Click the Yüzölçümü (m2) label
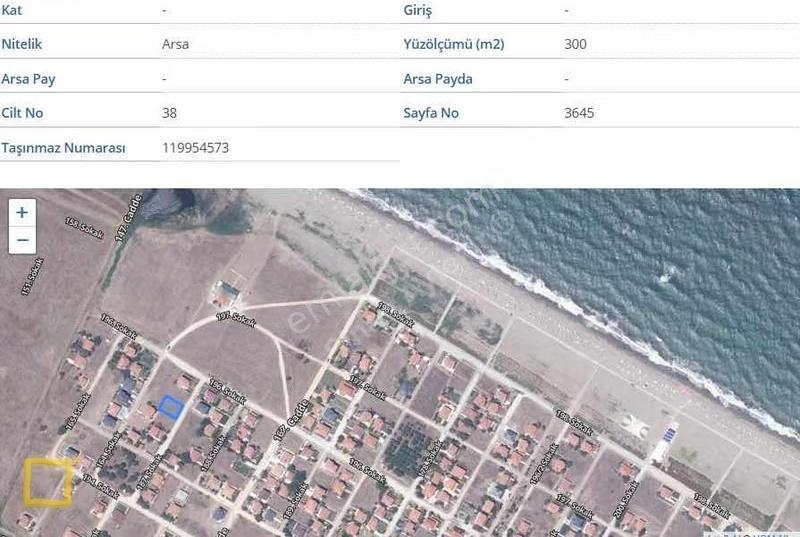 click(454, 44)
